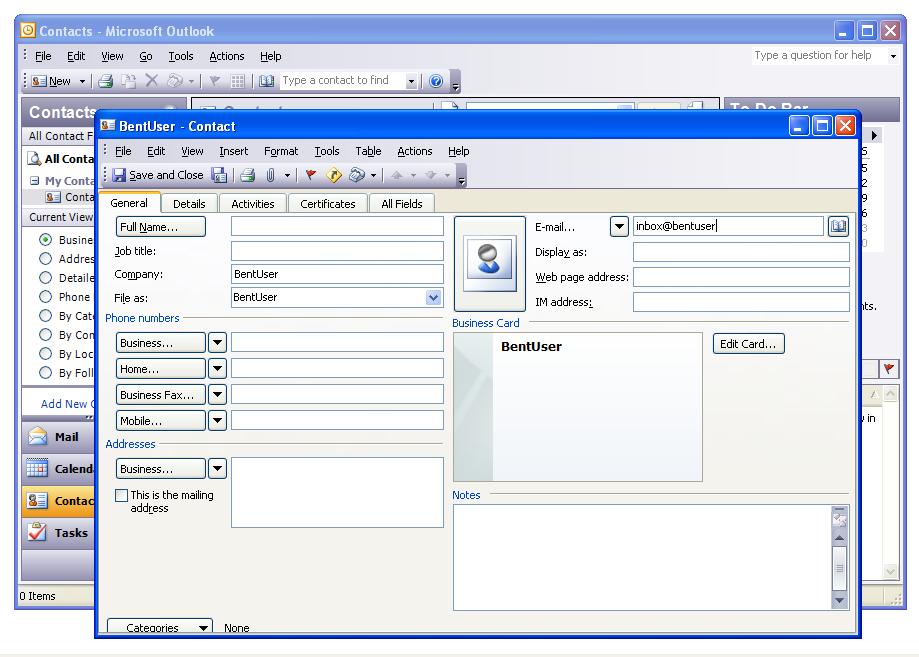Click the Move to Folder icon in Outlook toolbar
Image resolution: width=919 pixels, height=657 pixels.
(128, 81)
